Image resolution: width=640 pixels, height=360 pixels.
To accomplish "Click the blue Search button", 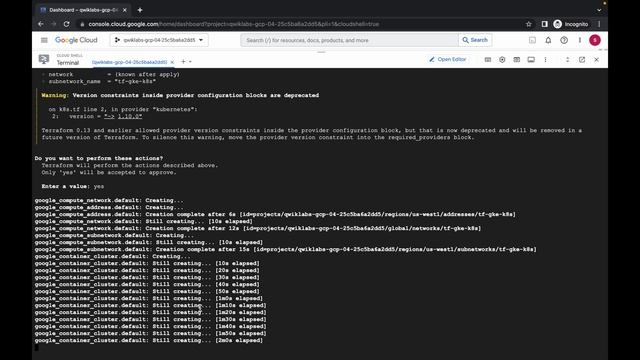I will pos(475,40).
